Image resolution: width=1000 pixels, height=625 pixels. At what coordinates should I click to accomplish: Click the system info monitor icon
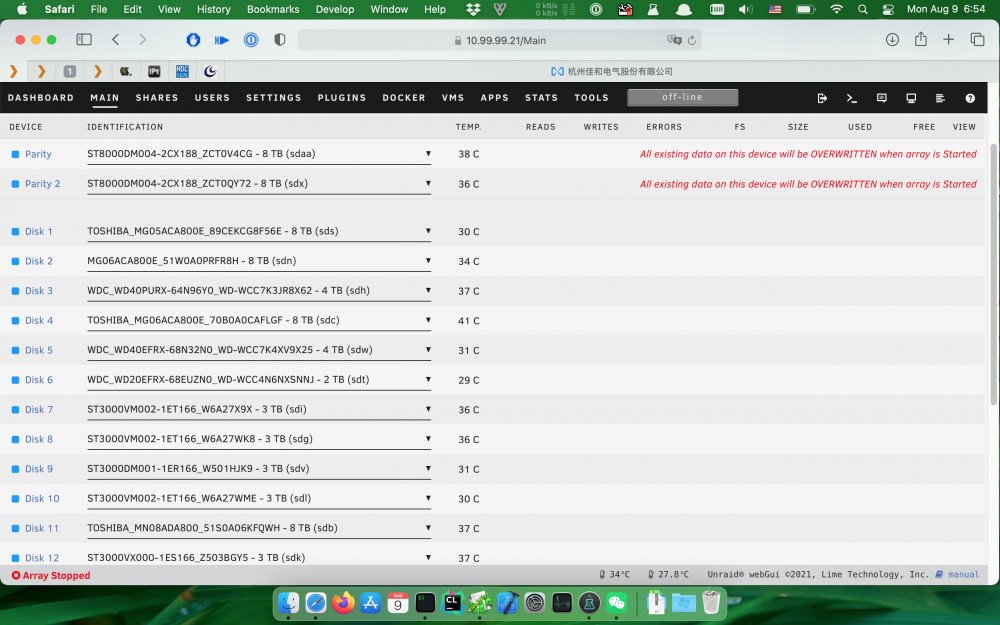point(911,98)
